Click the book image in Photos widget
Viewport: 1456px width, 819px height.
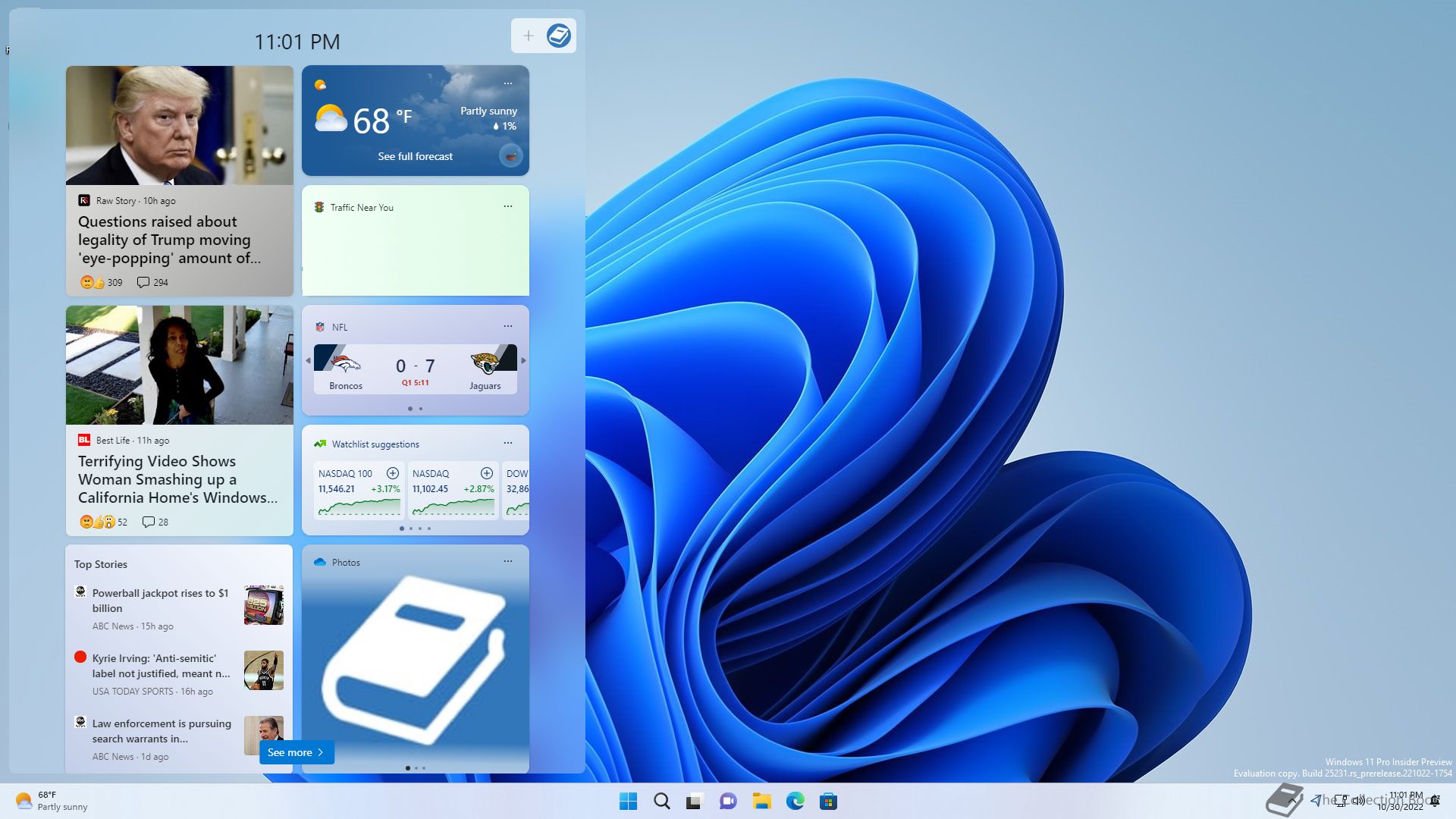coord(414,660)
